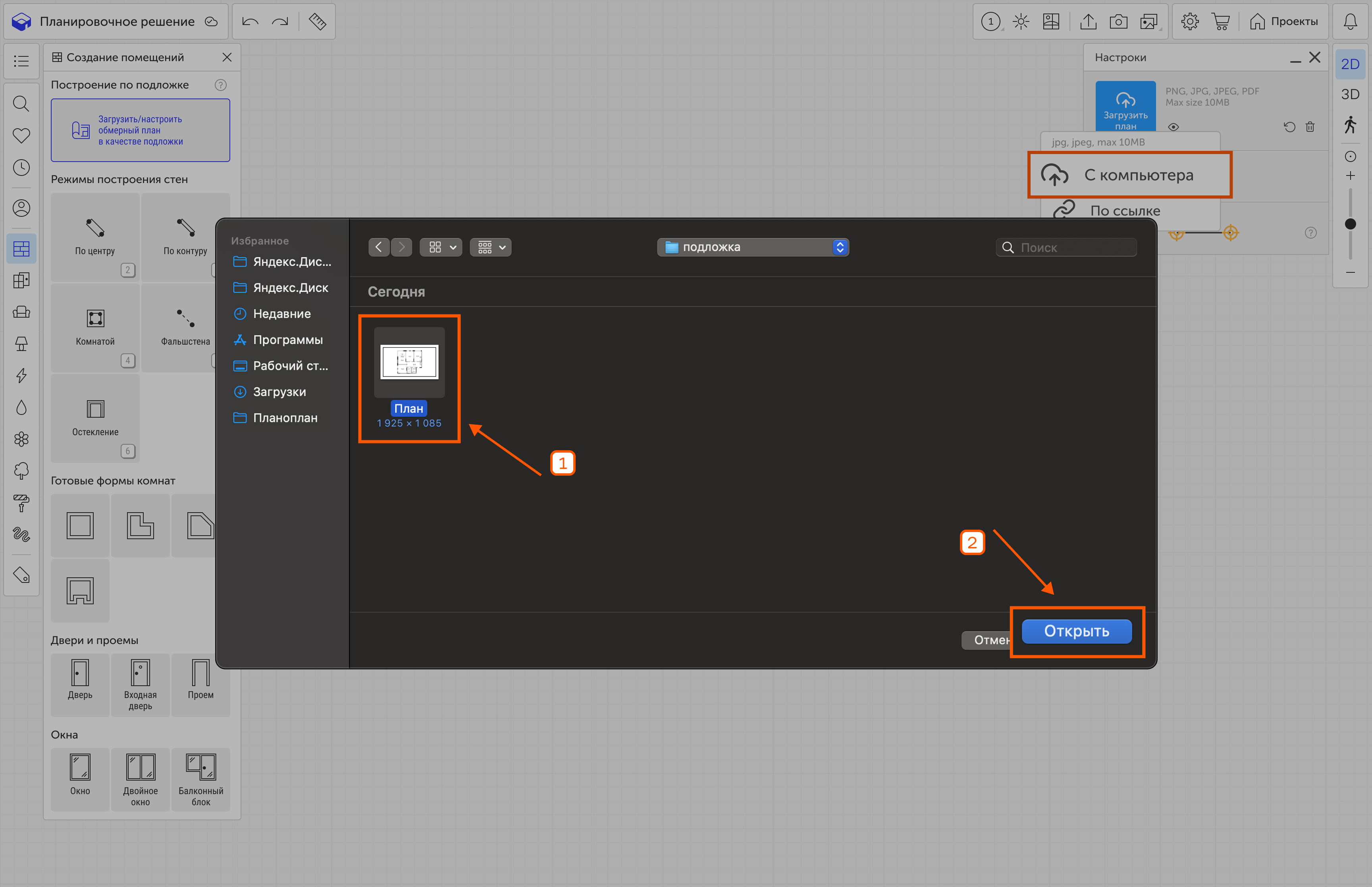Image resolution: width=1372 pixels, height=887 pixels.
Task: Expand the grouping options dropdown
Action: [491, 247]
